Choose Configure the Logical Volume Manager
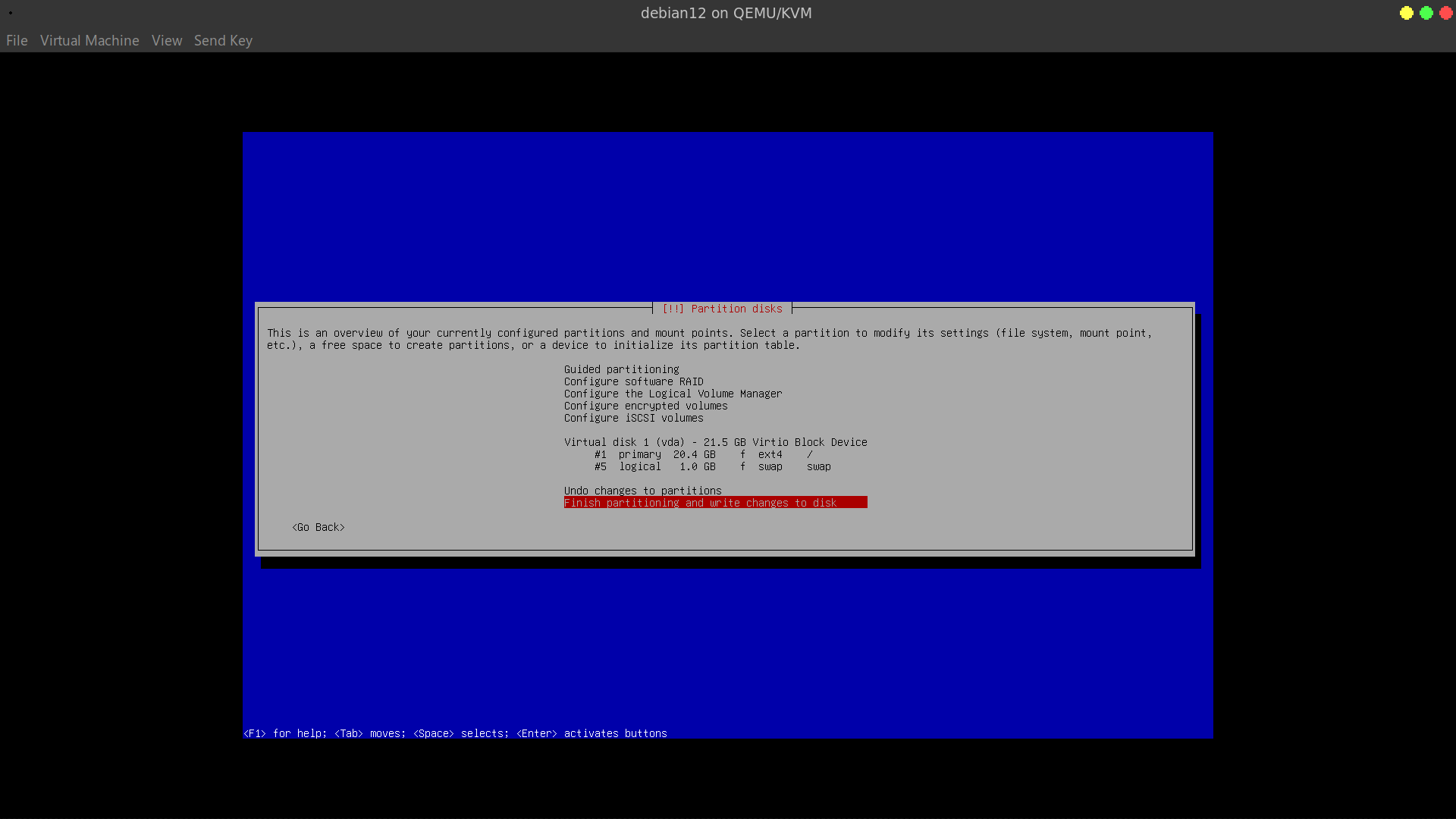 (x=673, y=394)
